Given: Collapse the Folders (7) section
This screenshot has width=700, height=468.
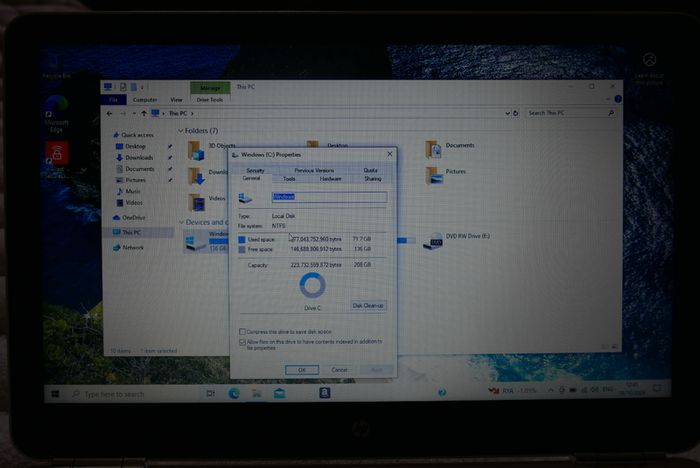Looking at the screenshot, I should (x=181, y=131).
